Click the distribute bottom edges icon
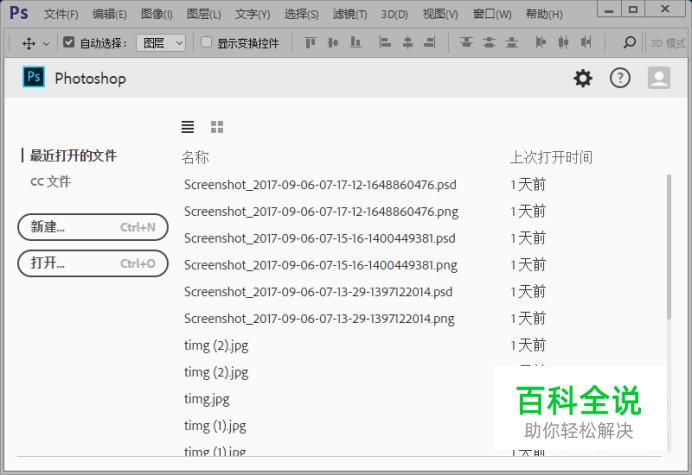 511,42
